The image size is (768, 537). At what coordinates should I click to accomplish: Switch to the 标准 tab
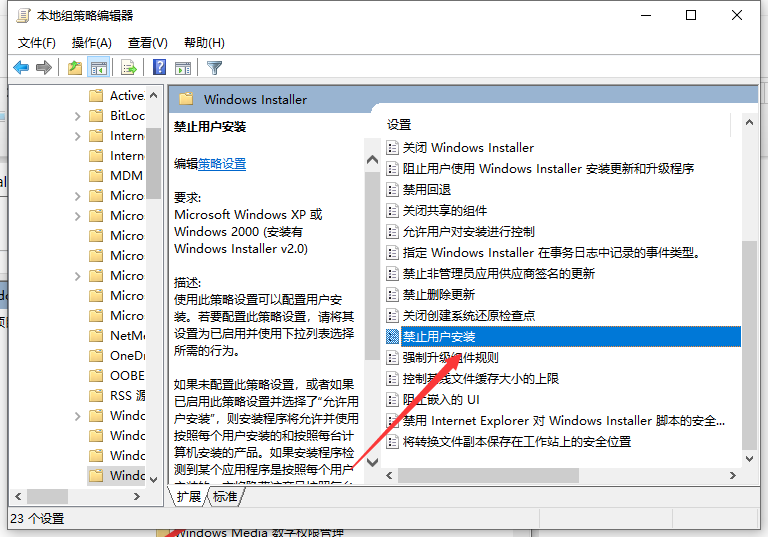coord(225,496)
